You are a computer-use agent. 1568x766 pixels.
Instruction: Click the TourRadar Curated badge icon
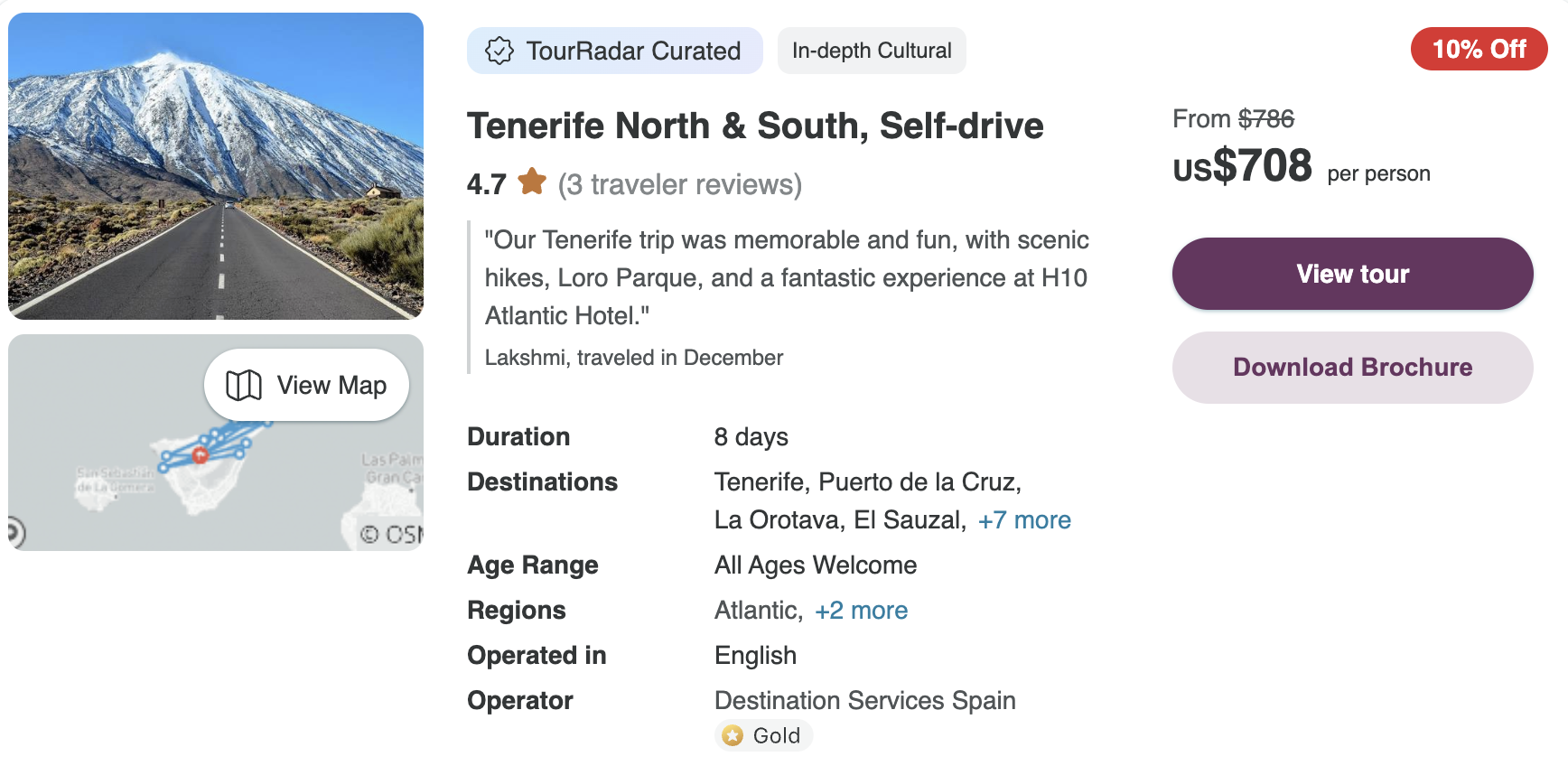[x=499, y=51]
